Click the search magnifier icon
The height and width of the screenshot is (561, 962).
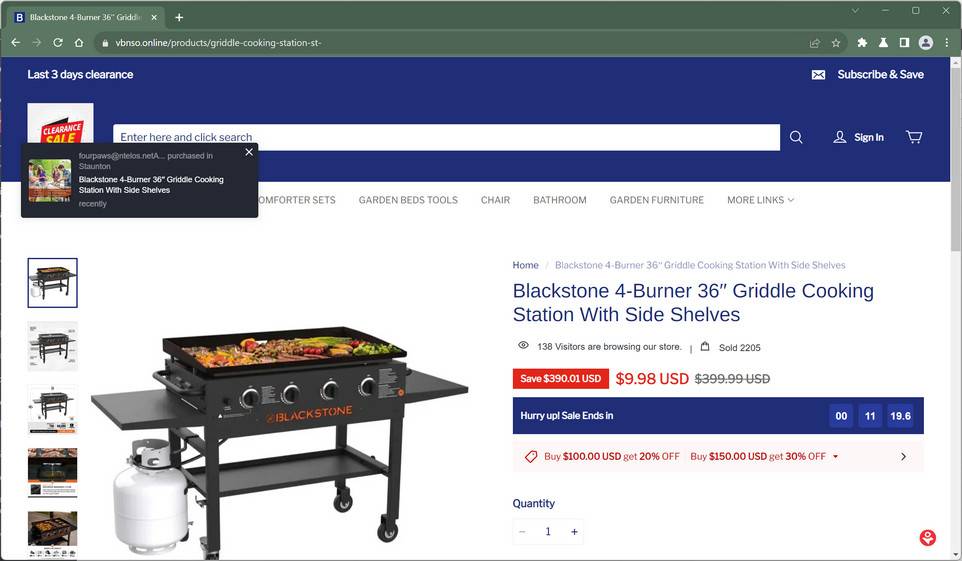coord(796,137)
